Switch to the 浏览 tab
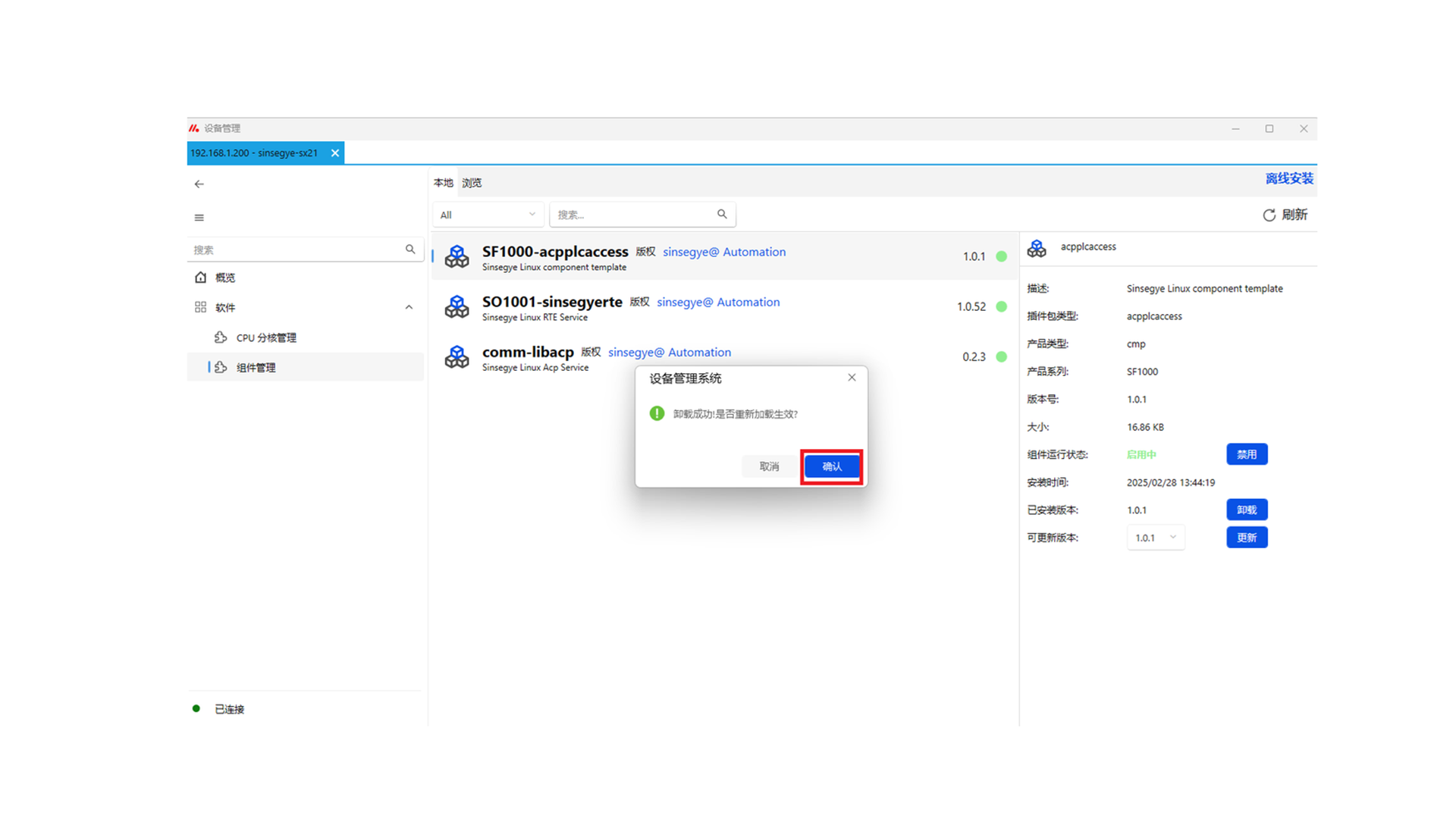Image resolution: width=1456 pixels, height=819 pixels. pos(472,183)
